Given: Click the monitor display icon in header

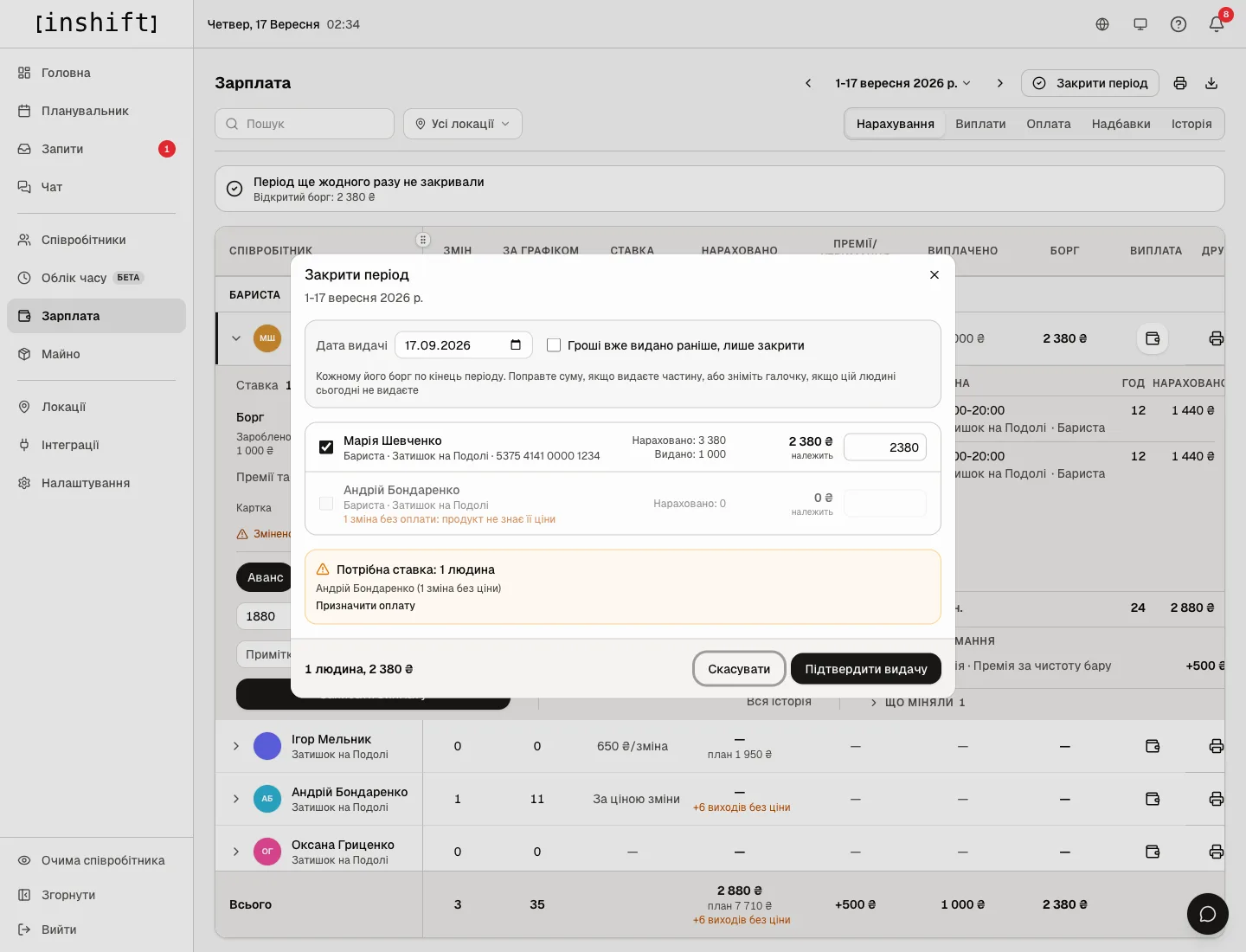Looking at the screenshot, I should coord(1140,24).
